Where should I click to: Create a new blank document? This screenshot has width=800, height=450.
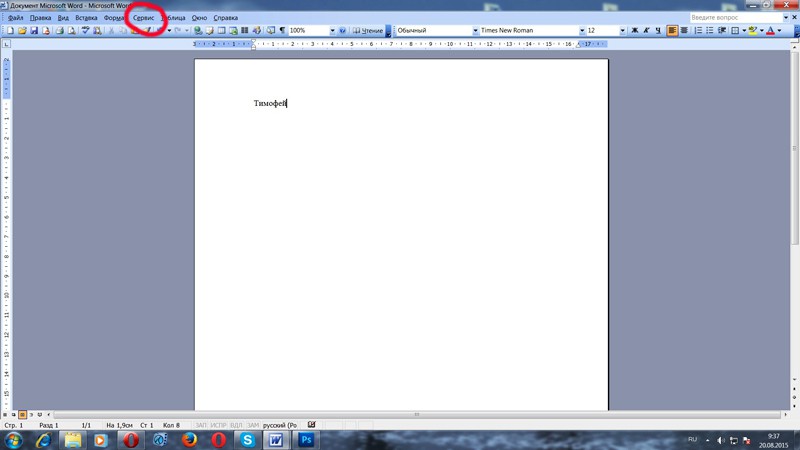coord(10,31)
